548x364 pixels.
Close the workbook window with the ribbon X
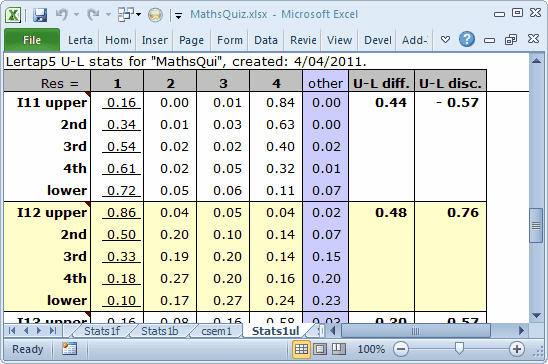point(533,39)
